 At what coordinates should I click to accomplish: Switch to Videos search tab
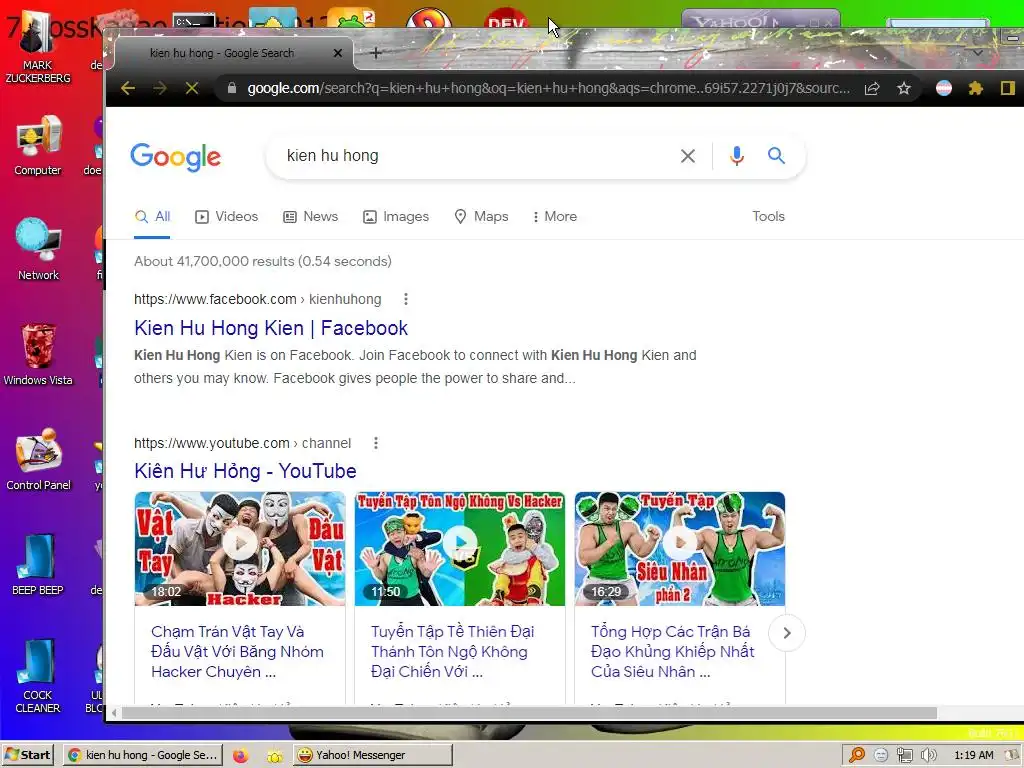click(x=227, y=217)
